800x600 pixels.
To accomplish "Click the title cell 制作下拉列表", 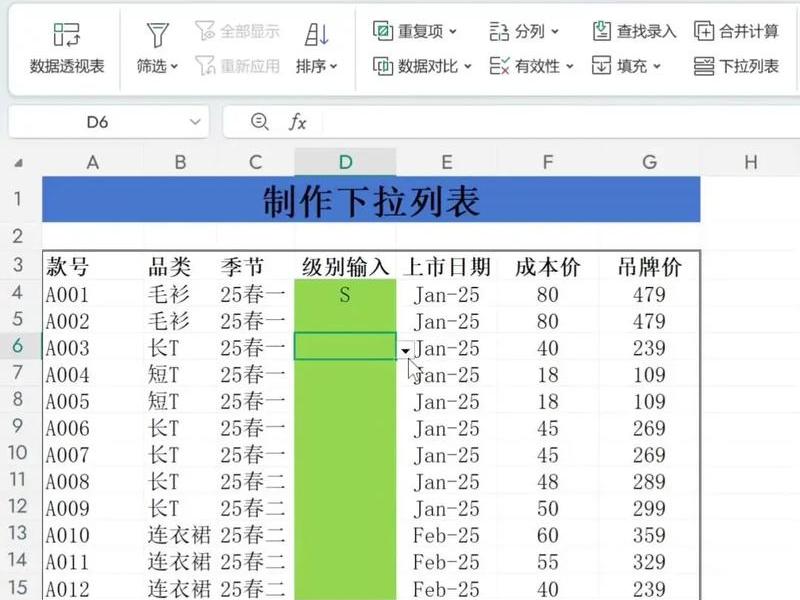I will (371, 199).
